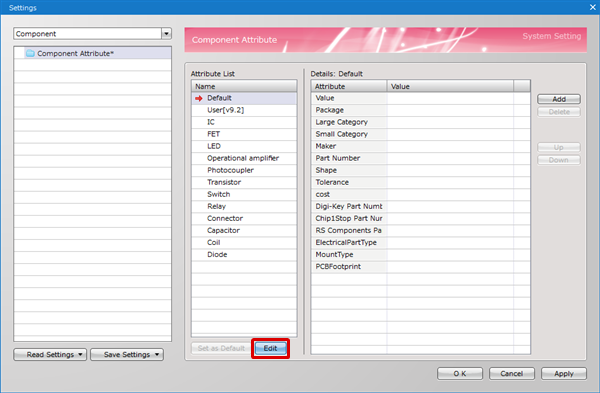Image resolution: width=600 pixels, height=393 pixels.
Task: Select the Package attribute row
Action: [x=421, y=110]
